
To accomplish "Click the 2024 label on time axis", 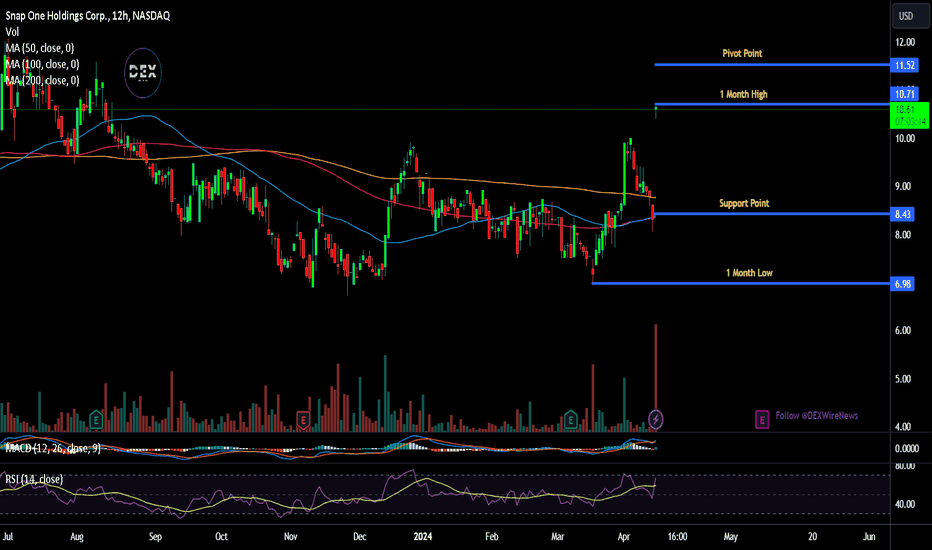I will click(x=423, y=536).
